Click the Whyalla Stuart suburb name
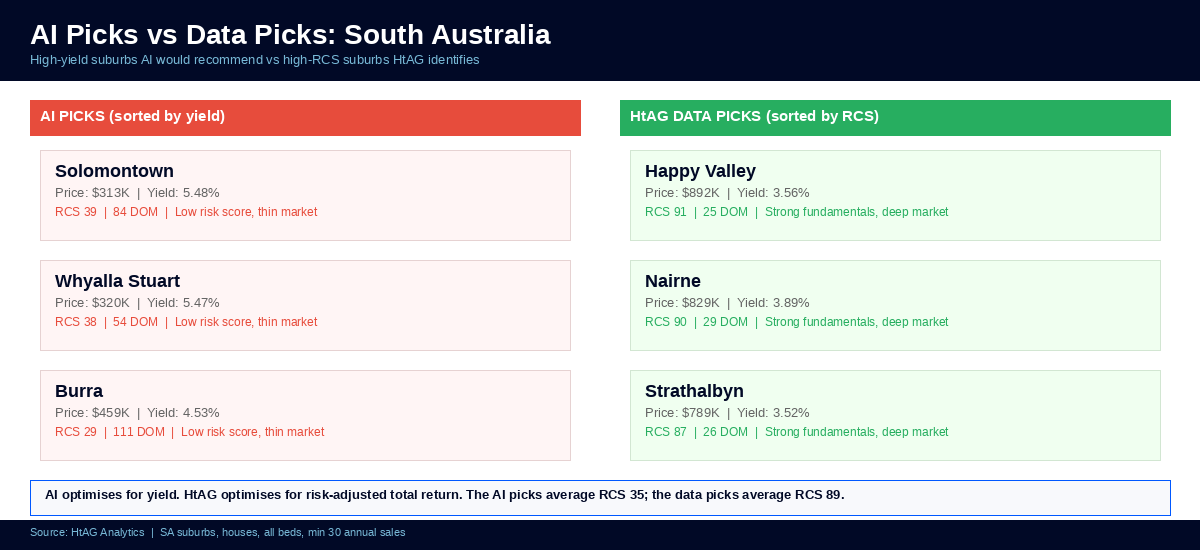Screen dimensions: 1200x550 tap(117, 281)
